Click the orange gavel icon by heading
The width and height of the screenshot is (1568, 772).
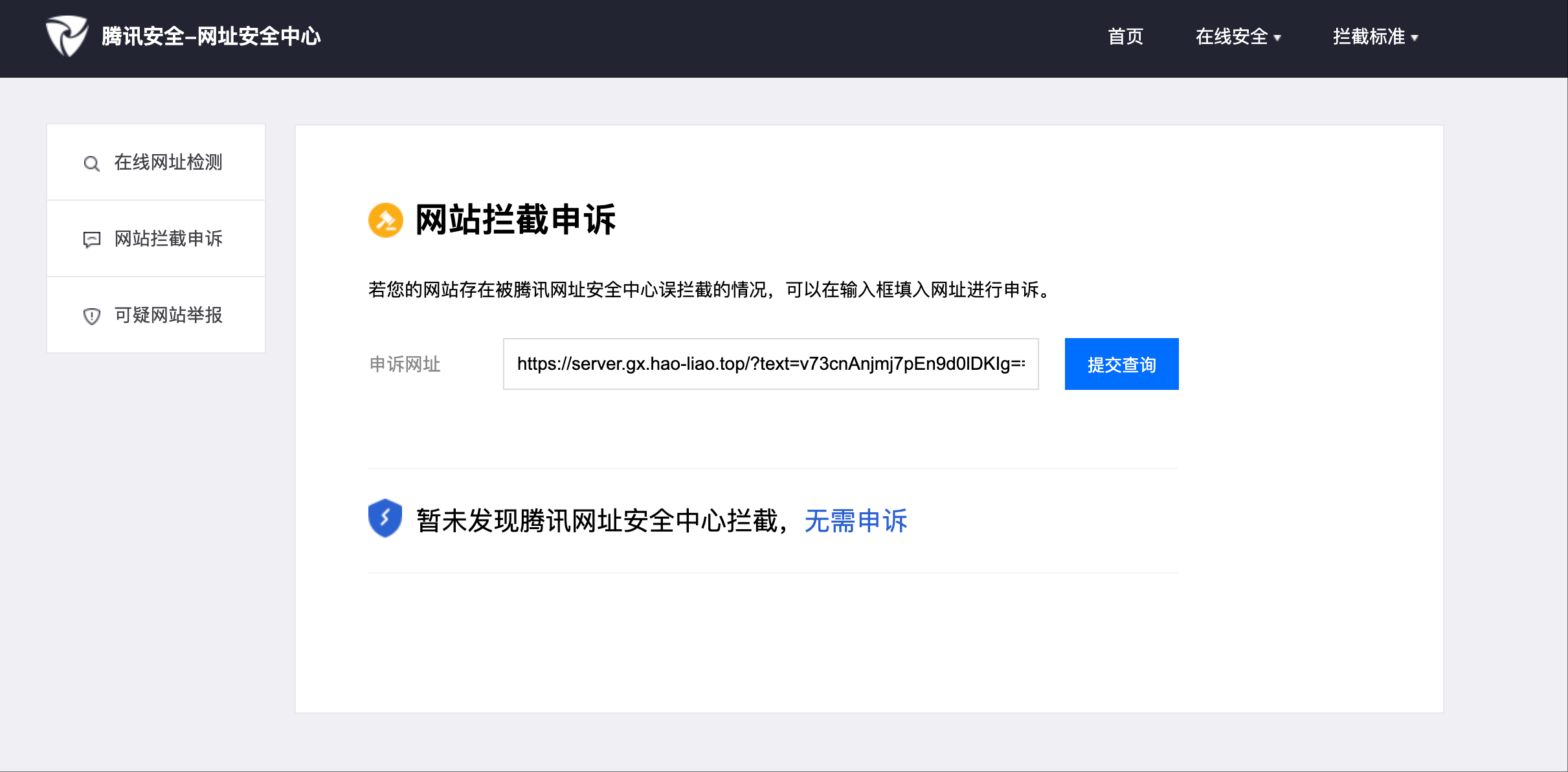coord(385,220)
